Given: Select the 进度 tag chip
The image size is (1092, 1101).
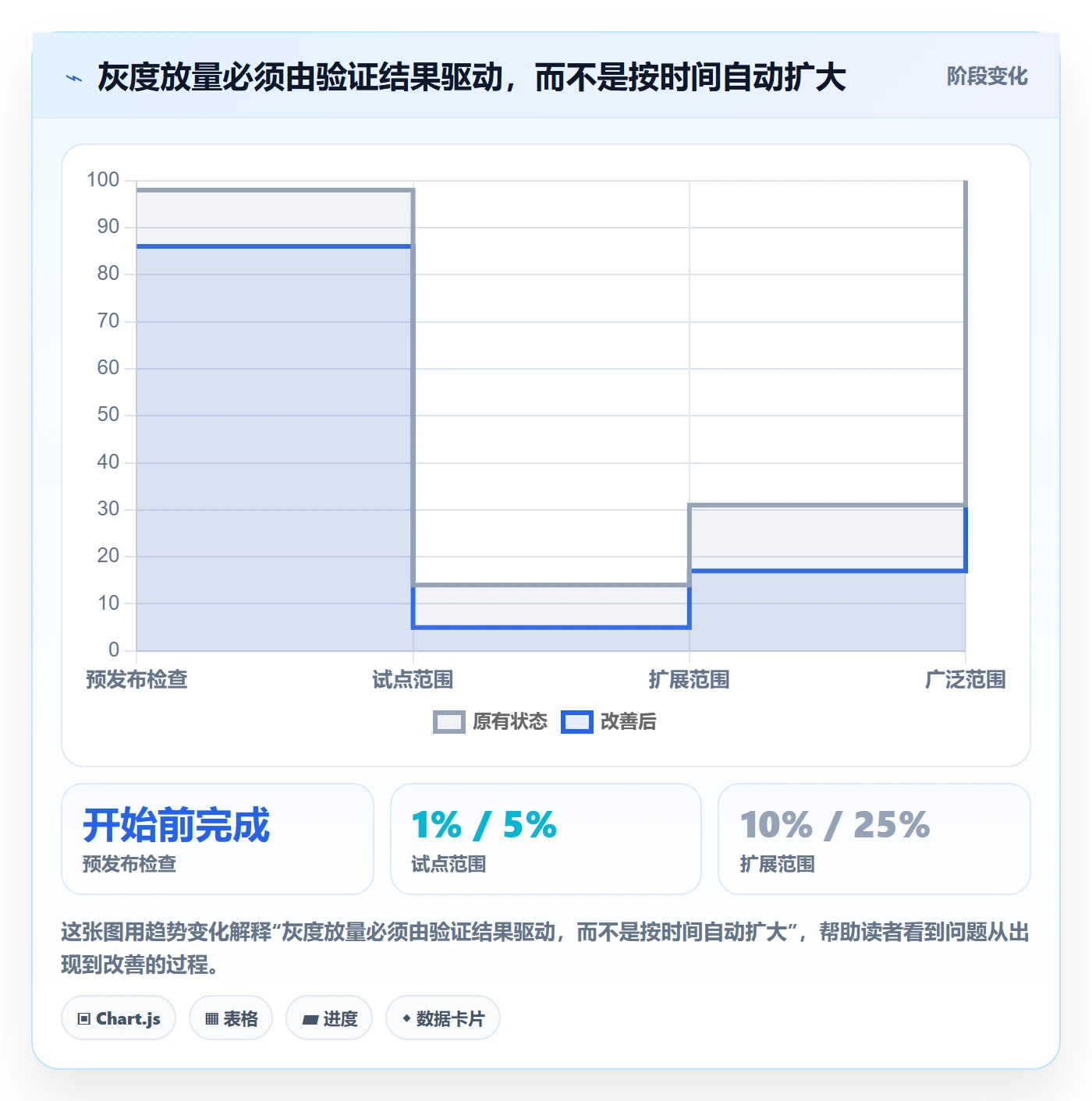Looking at the screenshot, I should (x=329, y=1018).
